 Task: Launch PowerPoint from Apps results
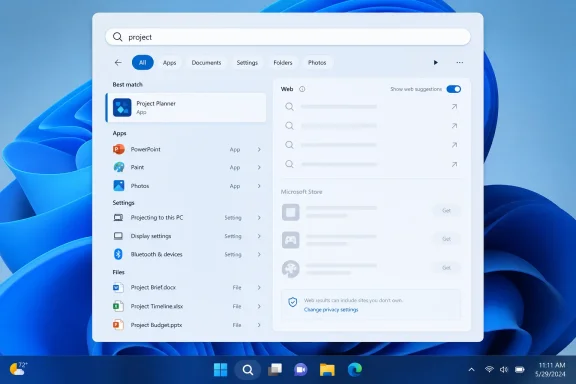[187, 149]
